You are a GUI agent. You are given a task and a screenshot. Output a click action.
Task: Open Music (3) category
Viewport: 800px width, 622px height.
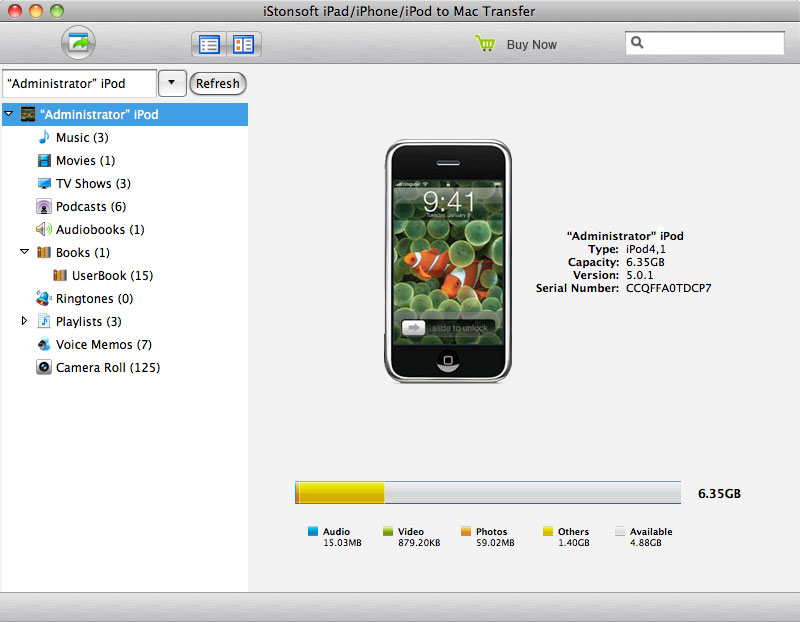click(82, 138)
